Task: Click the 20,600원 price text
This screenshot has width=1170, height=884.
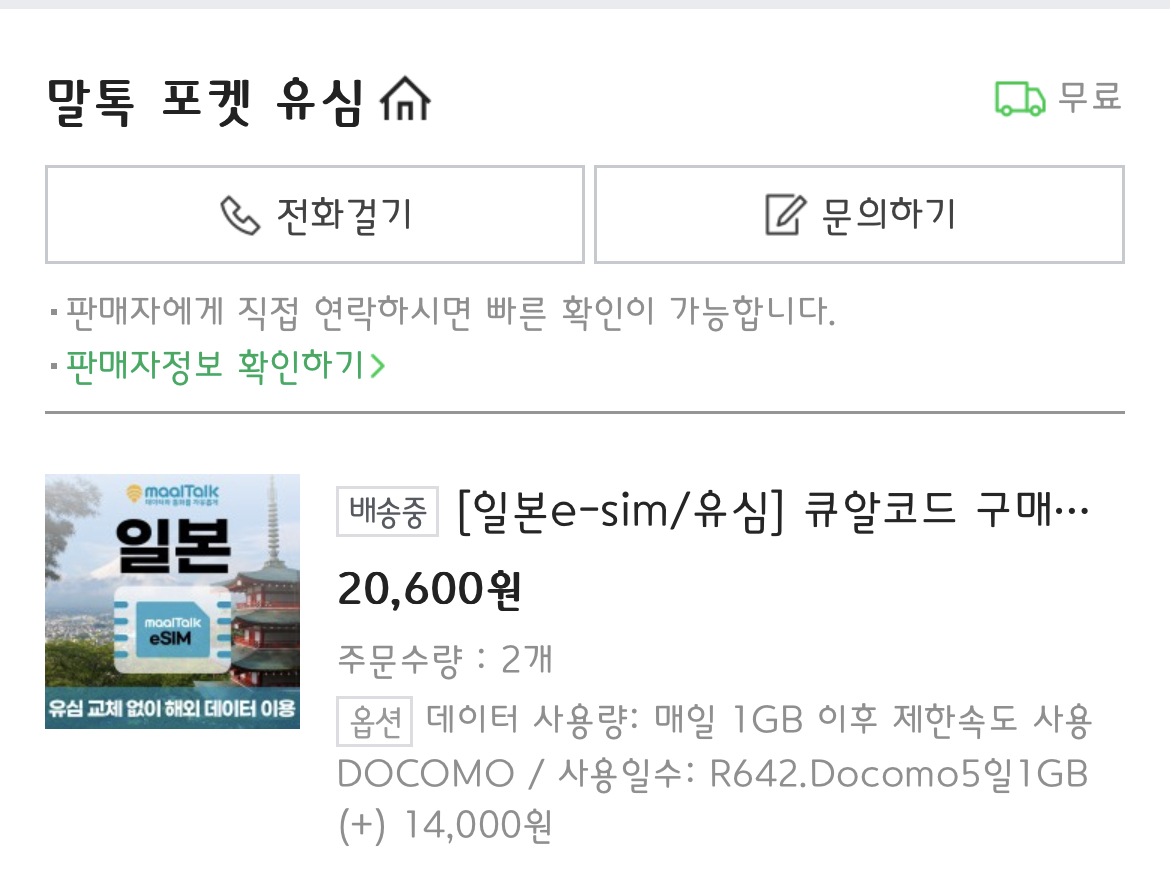Action: [429, 589]
